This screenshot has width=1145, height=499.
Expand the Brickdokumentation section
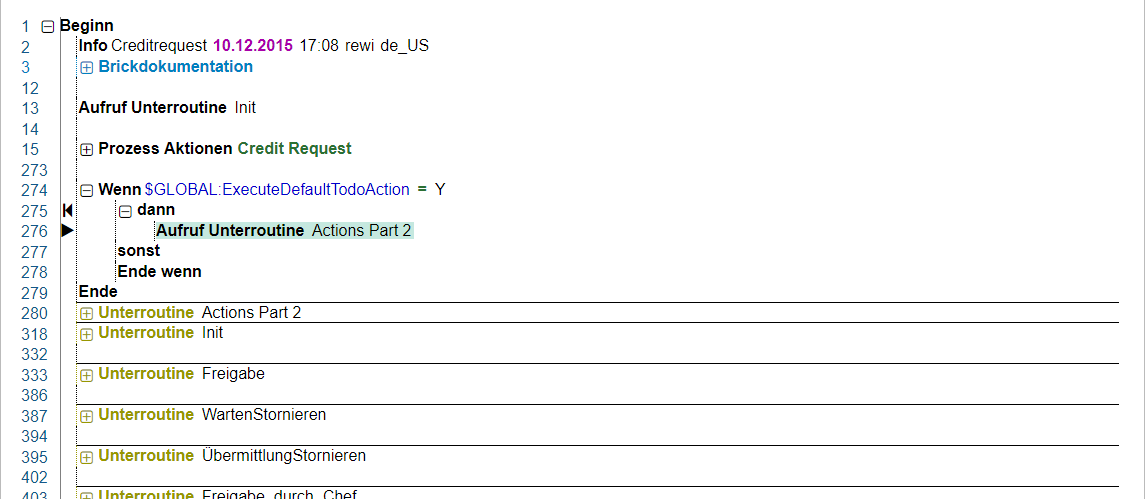click(86, 68)
